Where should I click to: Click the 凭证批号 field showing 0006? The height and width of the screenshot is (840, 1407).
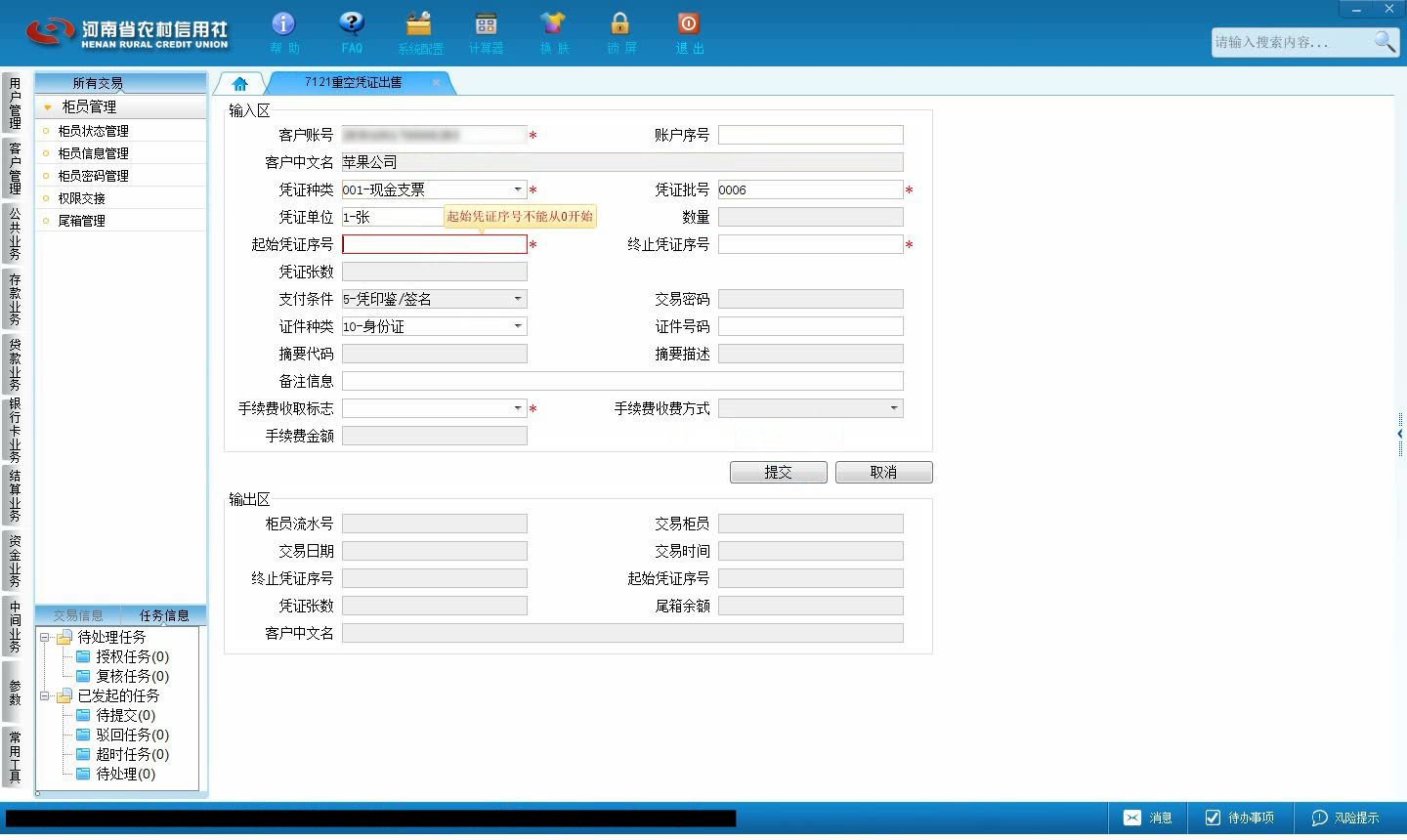pyautogui.click(x=811, y=189)
